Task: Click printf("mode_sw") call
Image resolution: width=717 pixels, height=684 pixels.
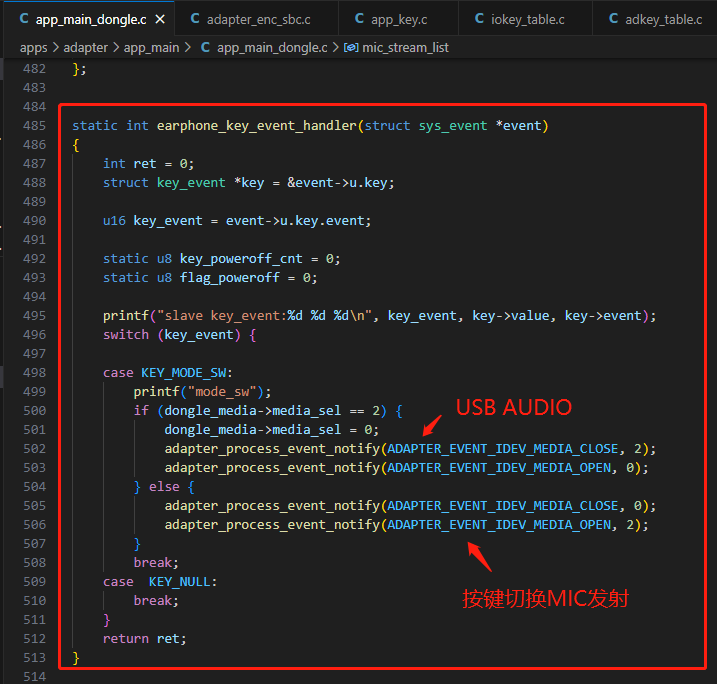Action: [x=202, y=392]
